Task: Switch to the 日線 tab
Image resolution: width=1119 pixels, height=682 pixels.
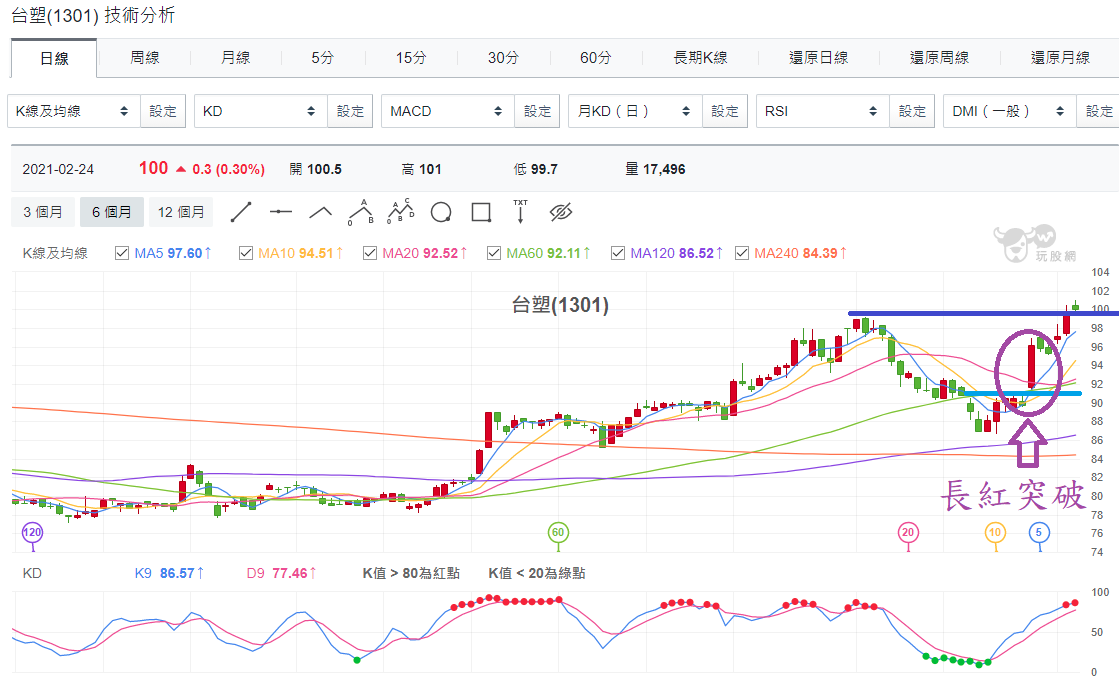Action: 54,58
